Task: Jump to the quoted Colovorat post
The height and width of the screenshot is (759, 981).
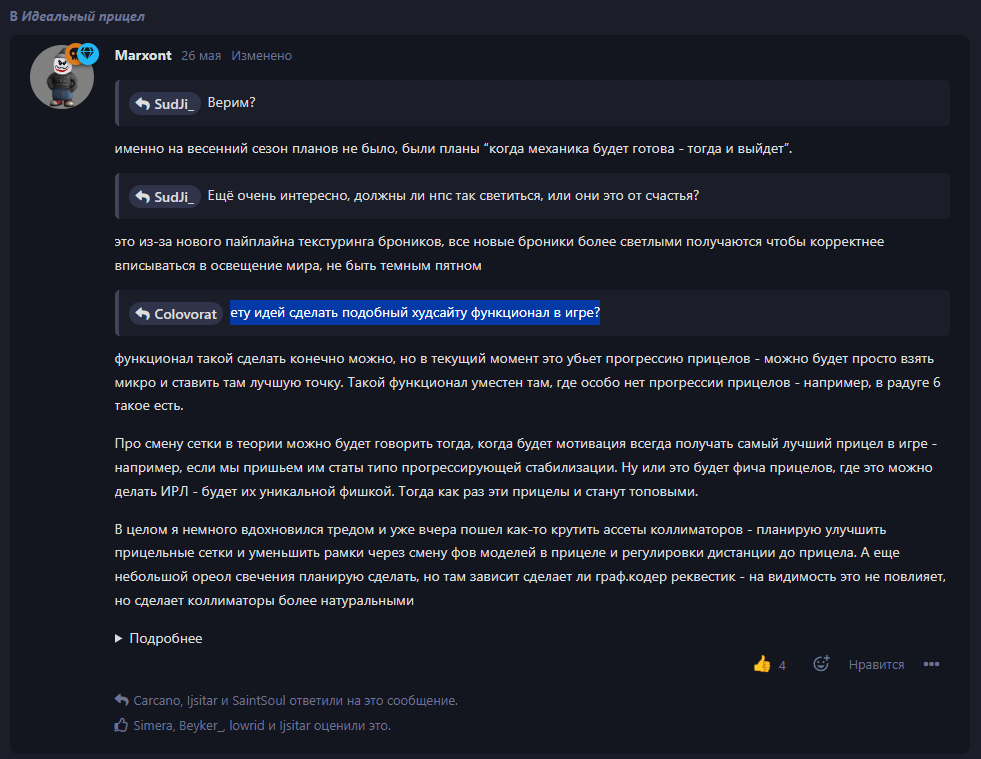Action: tap(175, 314)
